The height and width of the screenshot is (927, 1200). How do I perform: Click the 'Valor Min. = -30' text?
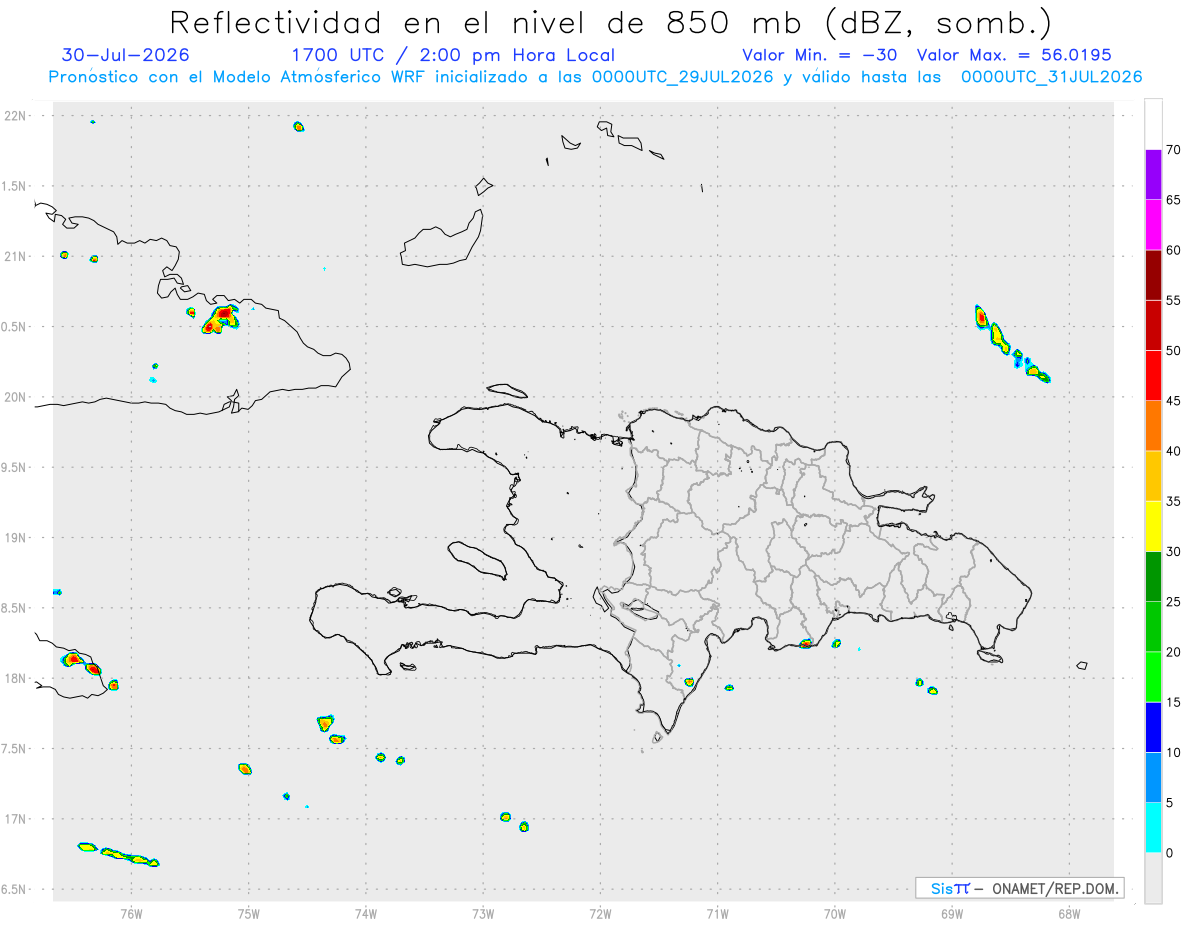[x=819, y=55]
